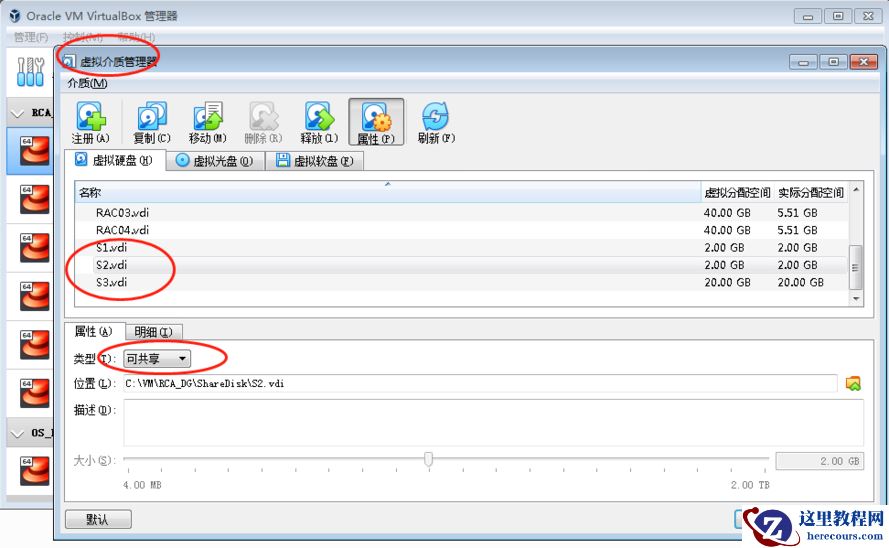The height and width of the screenshot is (548, 889).
Task: Click the browse location folder icon
Action: tap(853, 384)
